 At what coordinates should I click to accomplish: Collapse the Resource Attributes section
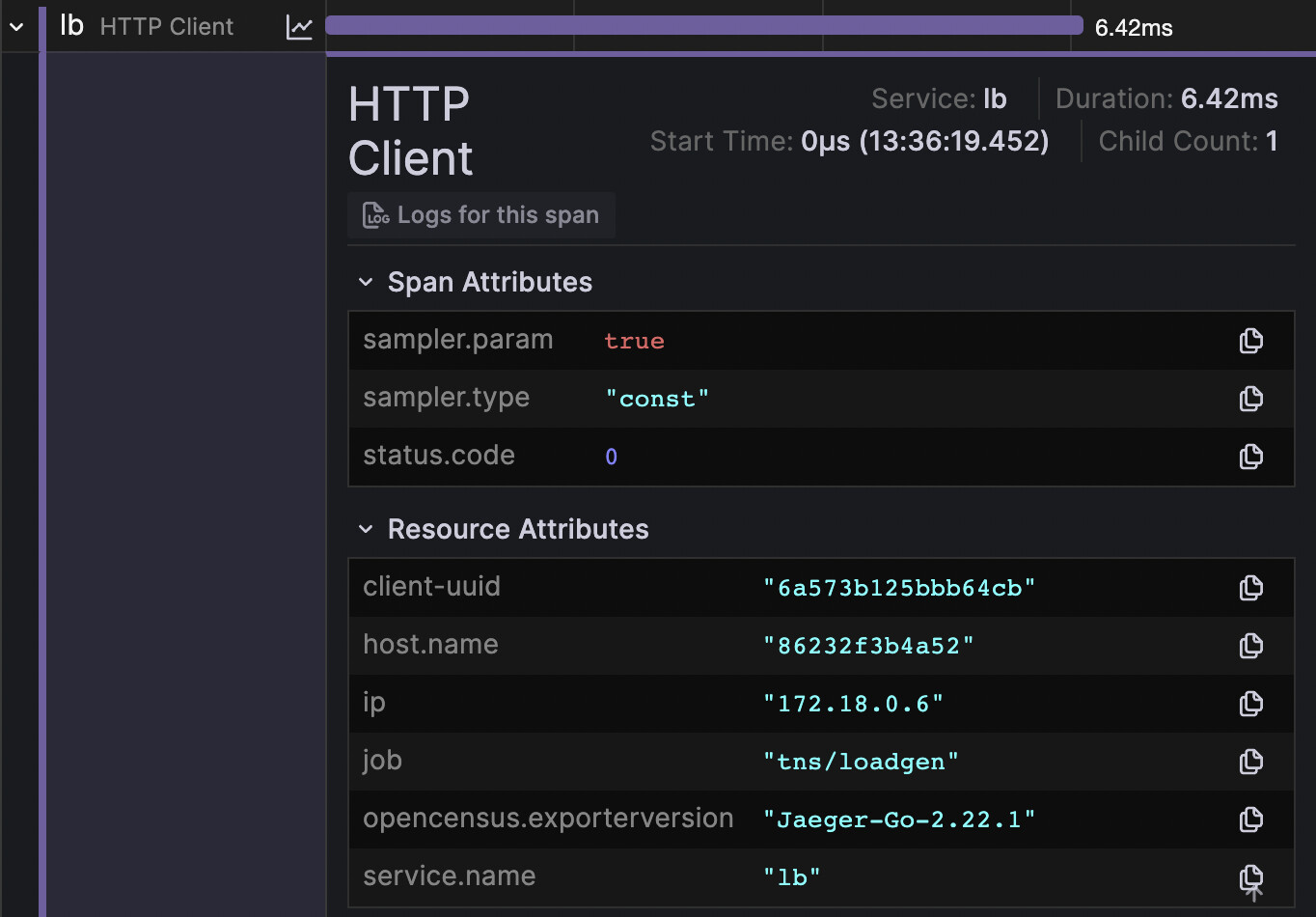pos(366,530)
